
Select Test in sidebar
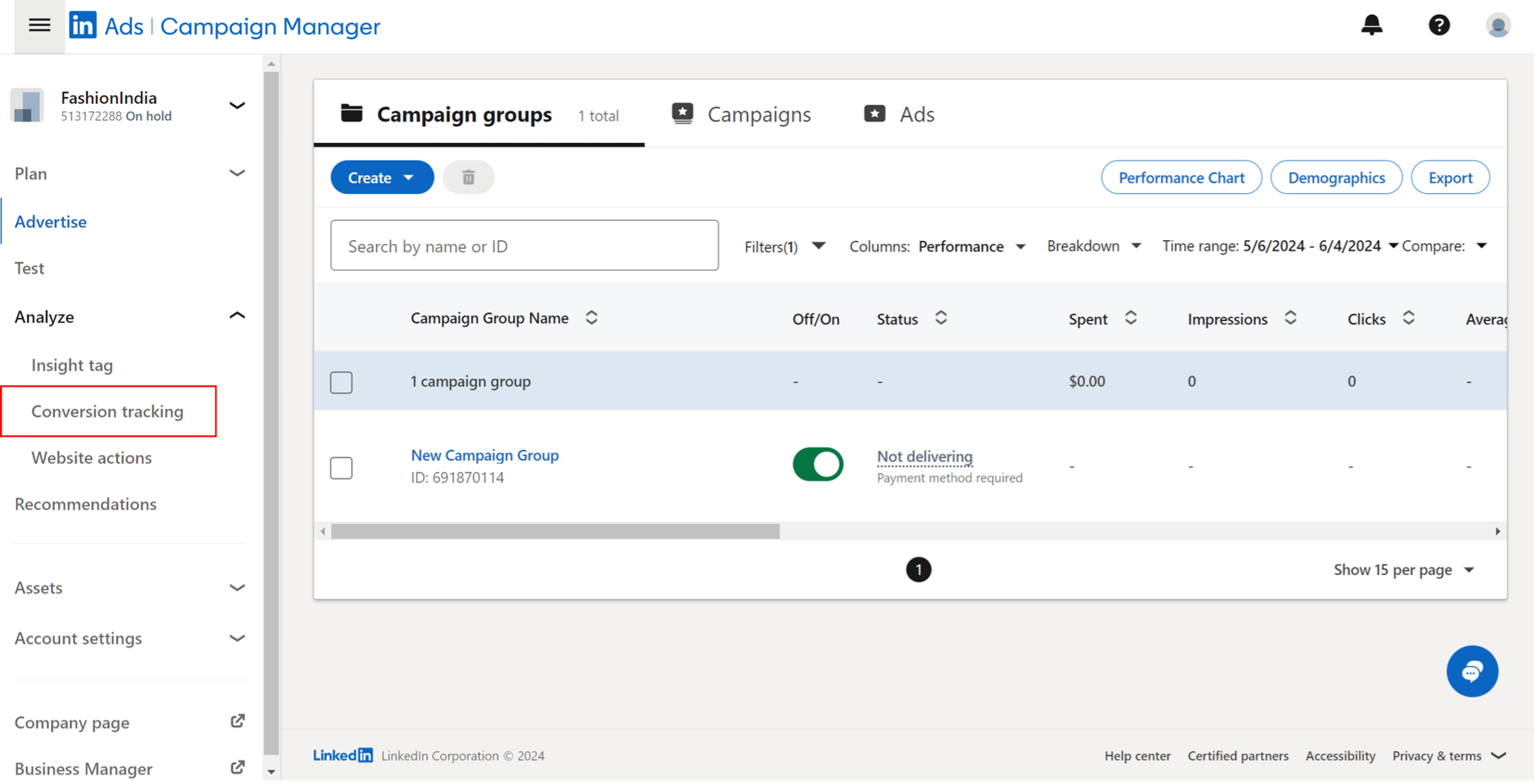click(x=30, y=268)
